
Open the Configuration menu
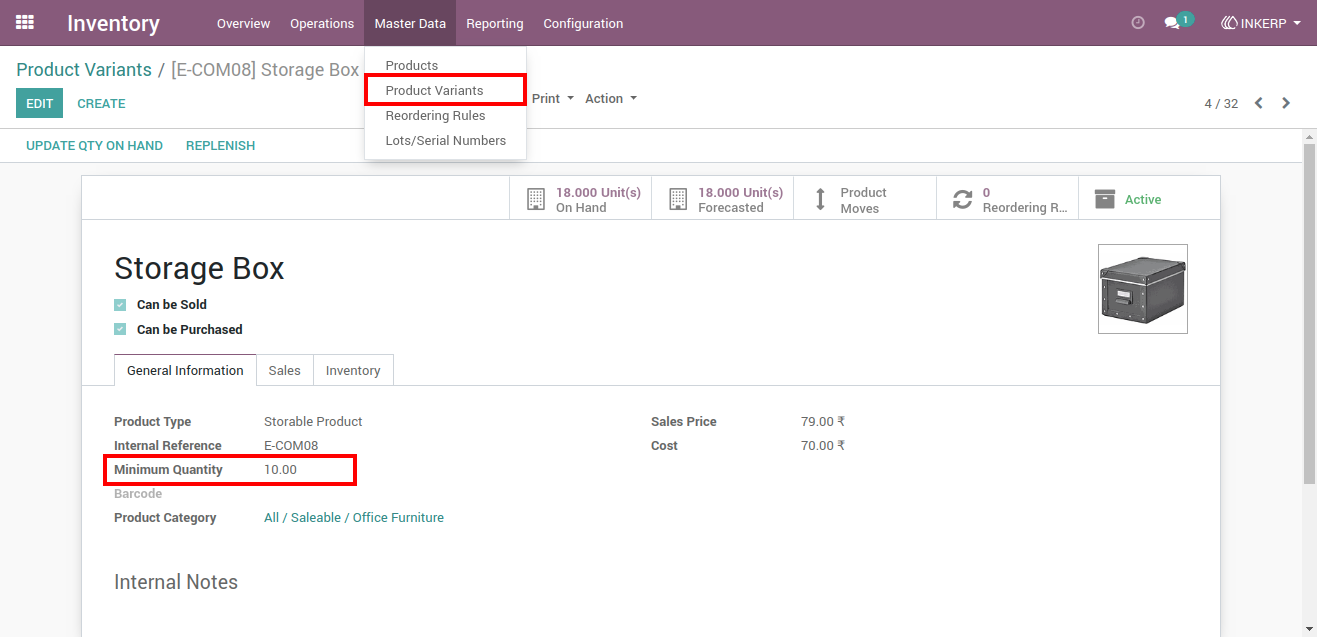583,23
